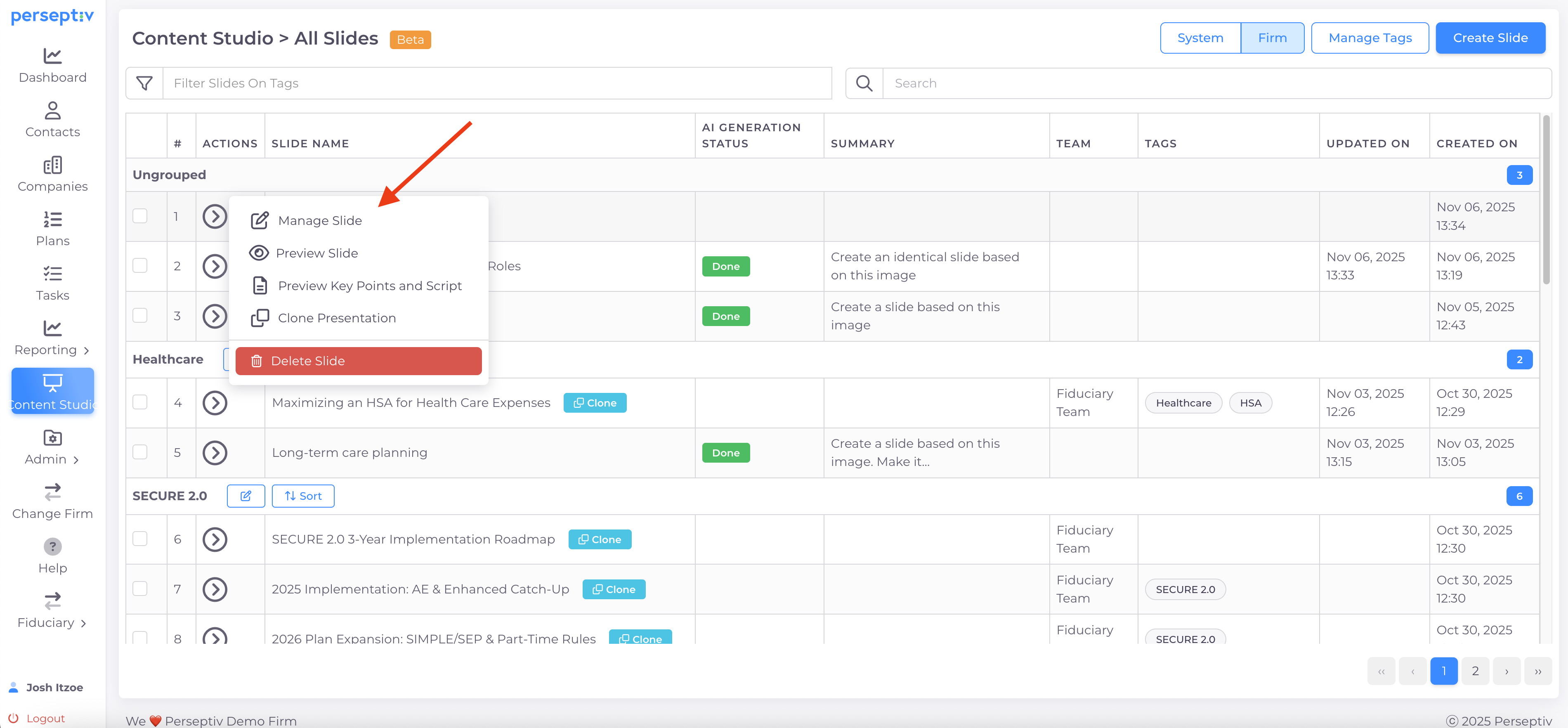Viewport: 1568px width, 728px height.
Task: Click the table's vertical scrollbar
Action: pyautogui.click(x=1546, y=201)
